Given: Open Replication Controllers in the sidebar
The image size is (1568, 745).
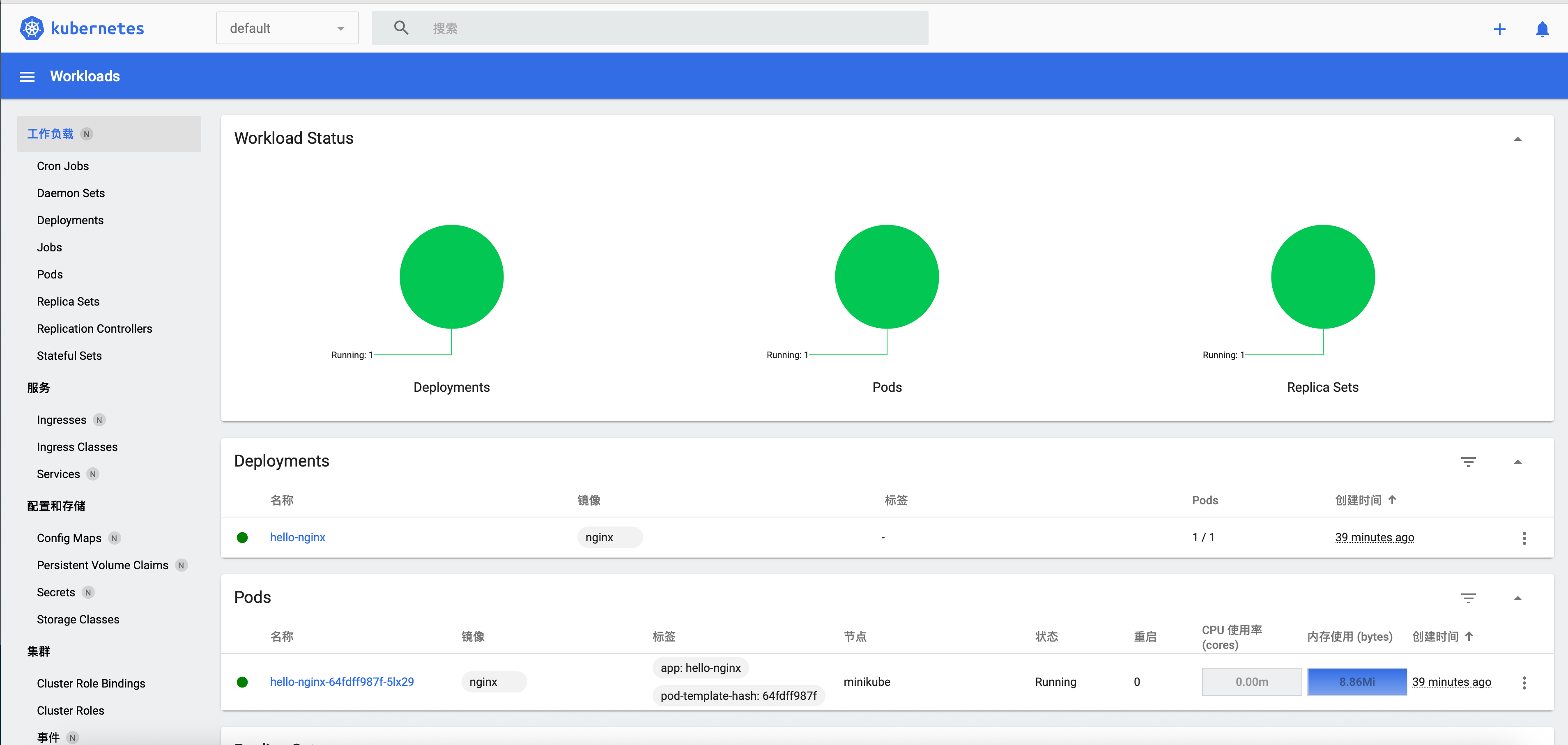Looking at the screenshot, I should [x=94, y=329].
